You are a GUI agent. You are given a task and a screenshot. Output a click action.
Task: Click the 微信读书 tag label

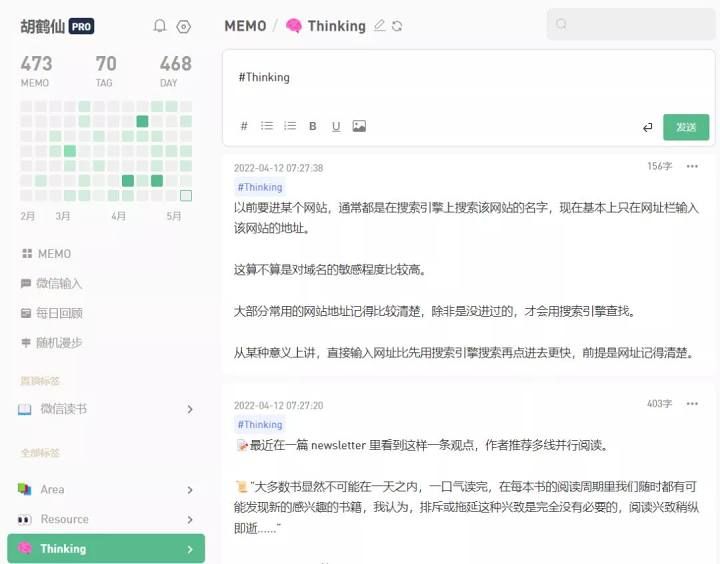coord(63,409)
